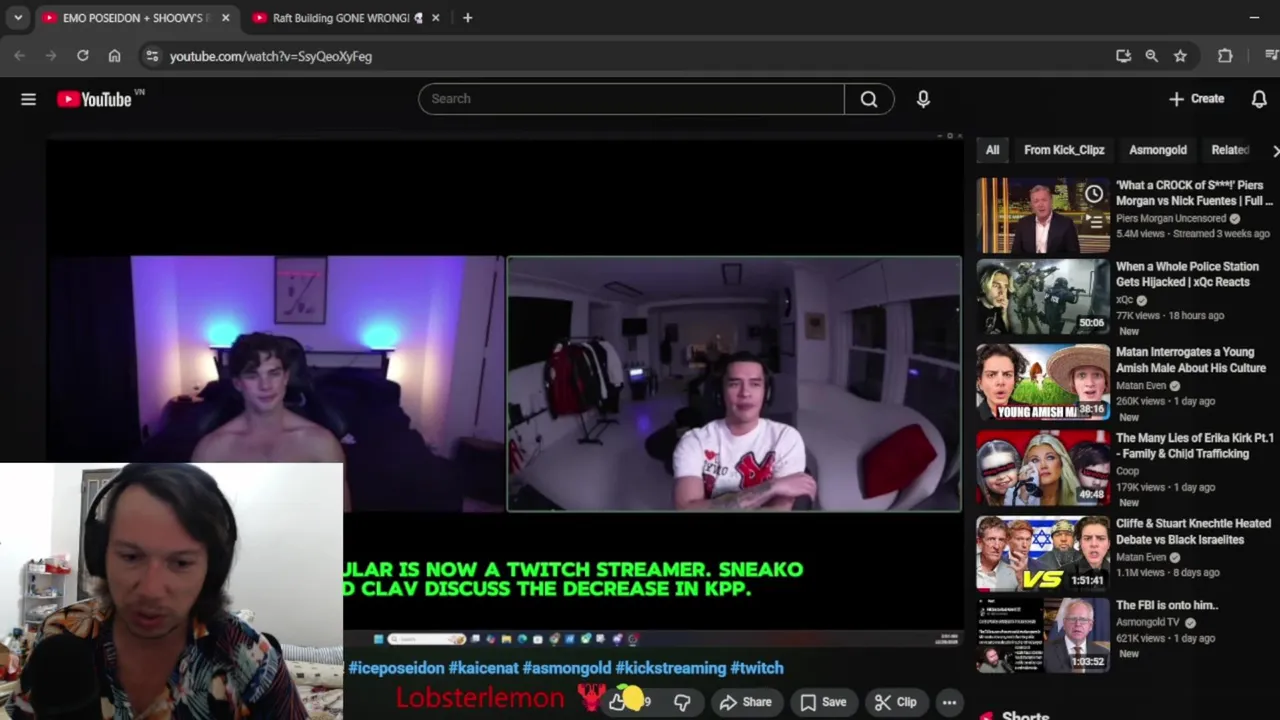Open Young Amish Male video thumbnail

(1043, 382)
